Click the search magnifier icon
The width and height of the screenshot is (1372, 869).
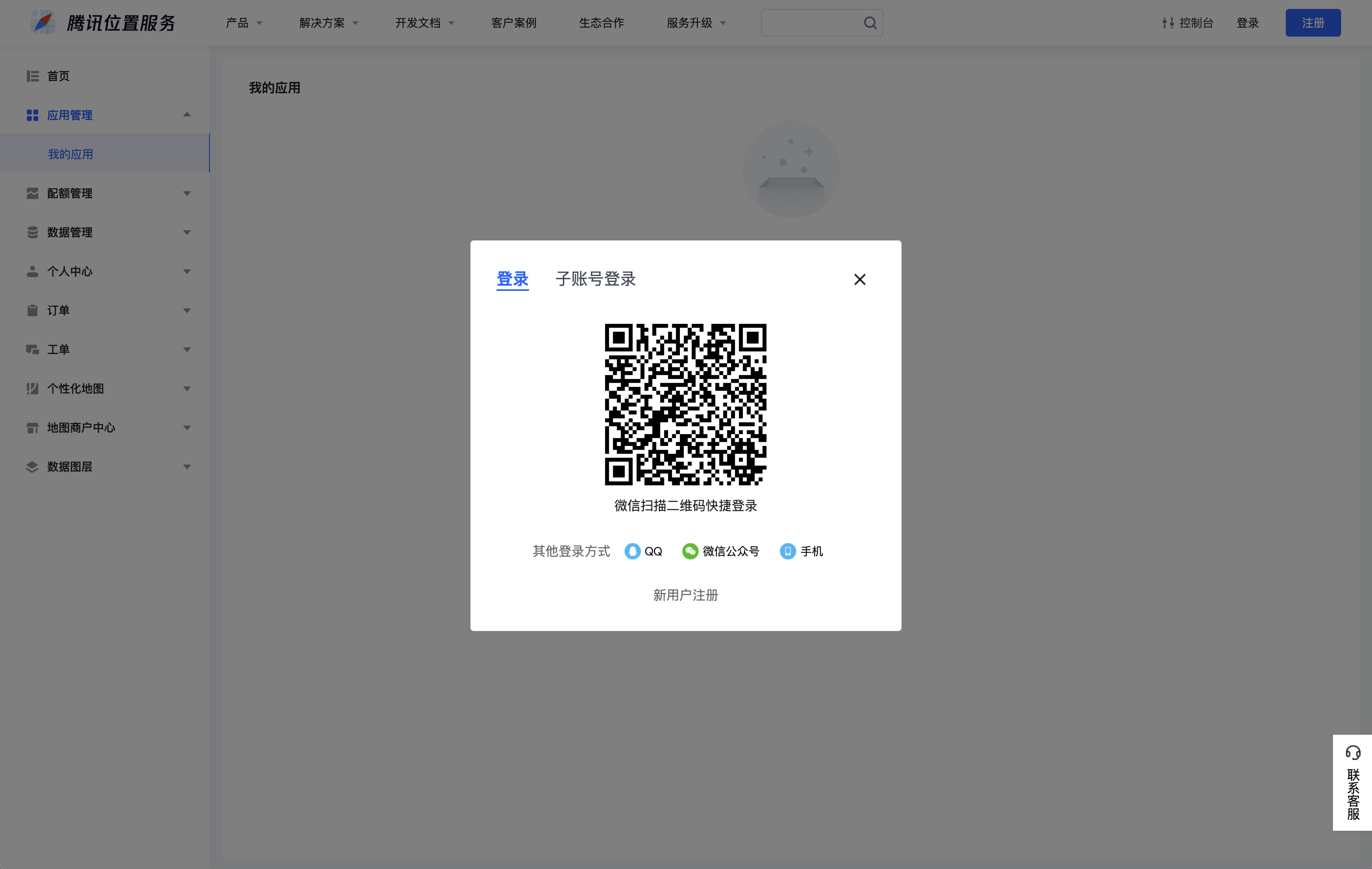coord(870,23)
